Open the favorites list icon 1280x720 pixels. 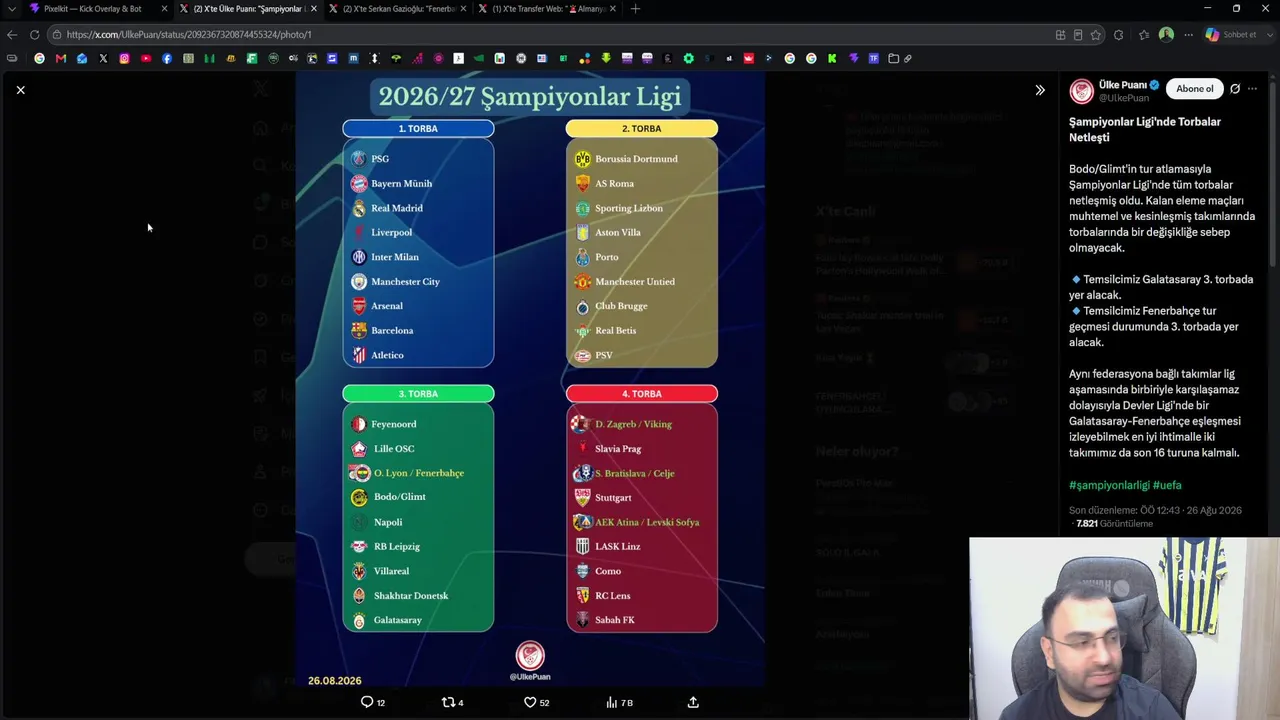click(x=1144, y=34)
